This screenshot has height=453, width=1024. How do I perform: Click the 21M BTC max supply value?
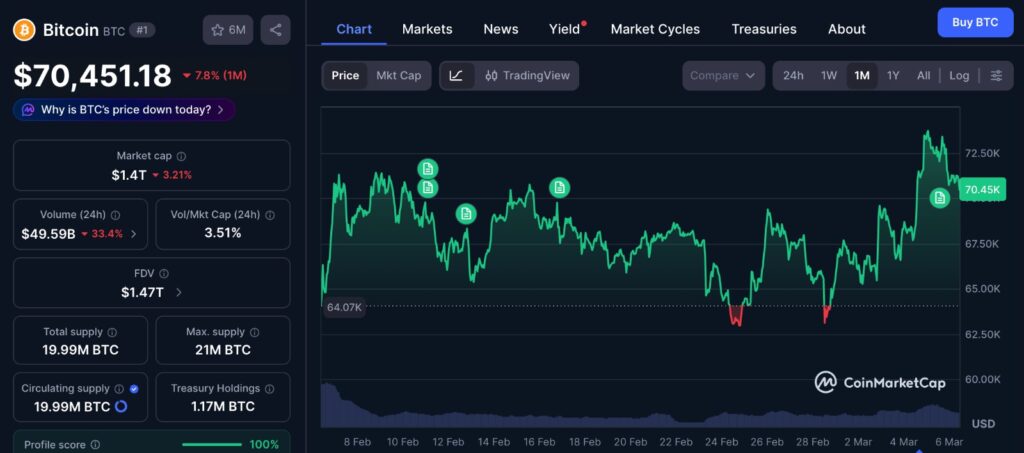pyautogui.click(x=223, y=350)
